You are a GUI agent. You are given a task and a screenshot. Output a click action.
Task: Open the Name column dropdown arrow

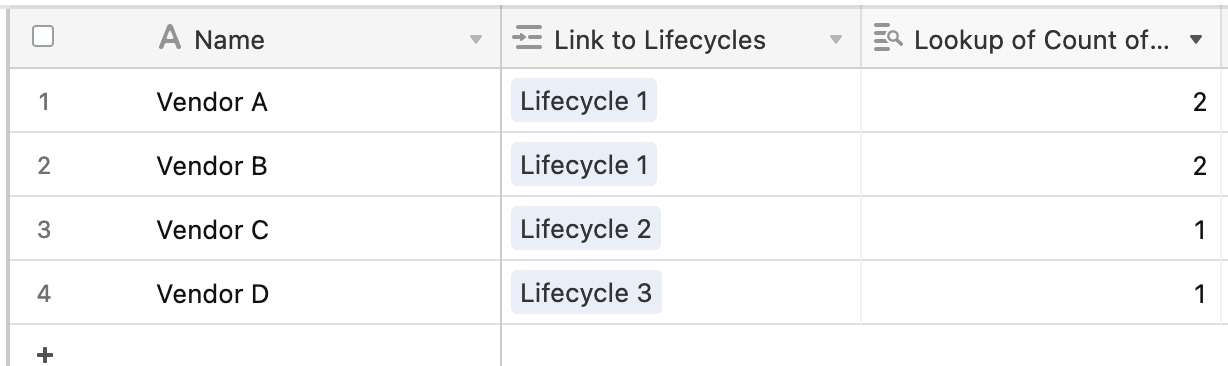(476, 41)
